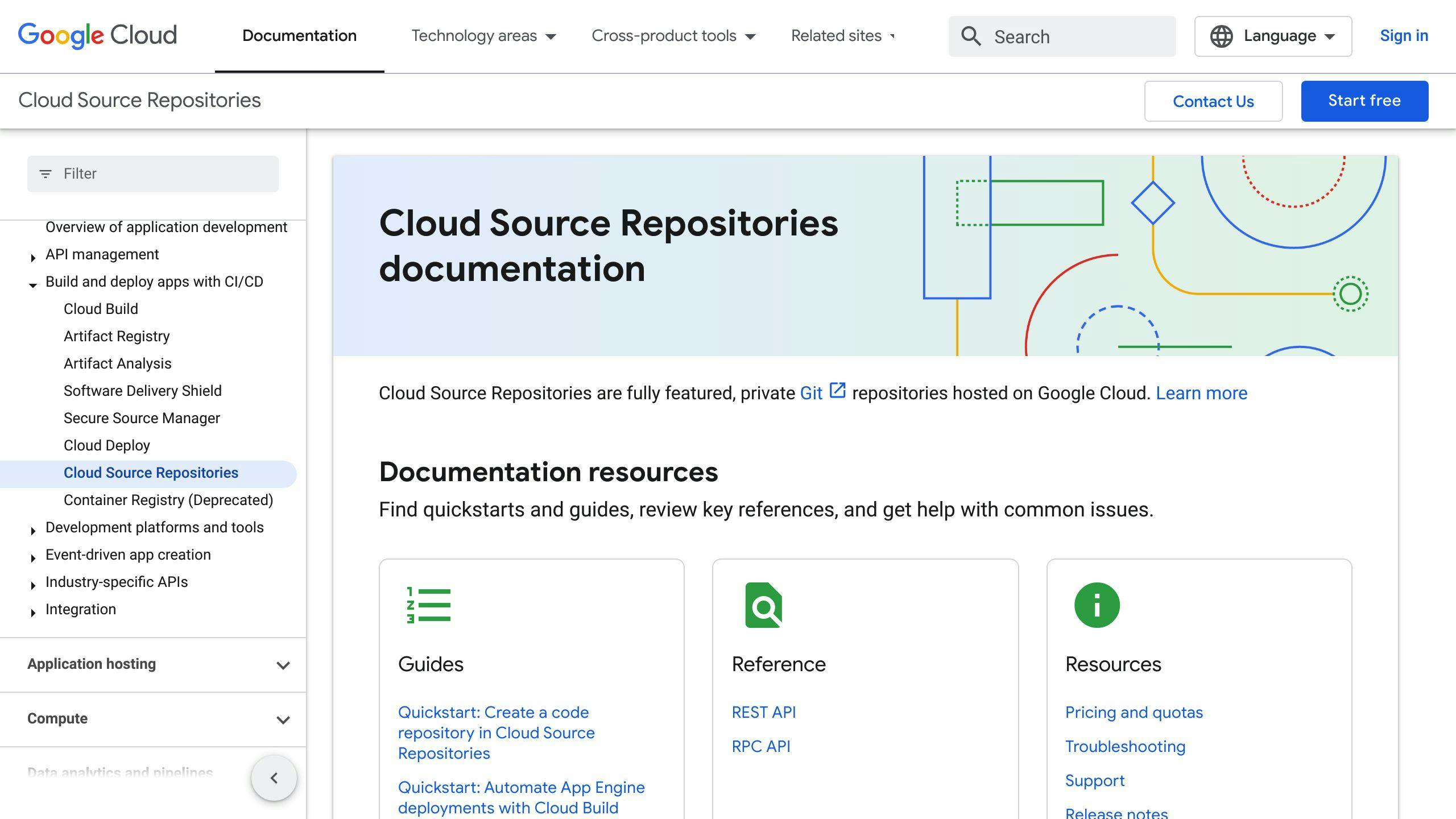This screenshot has width=1456, height=819.
Task: Click the Sign in link
Action: pos(1404,36)
